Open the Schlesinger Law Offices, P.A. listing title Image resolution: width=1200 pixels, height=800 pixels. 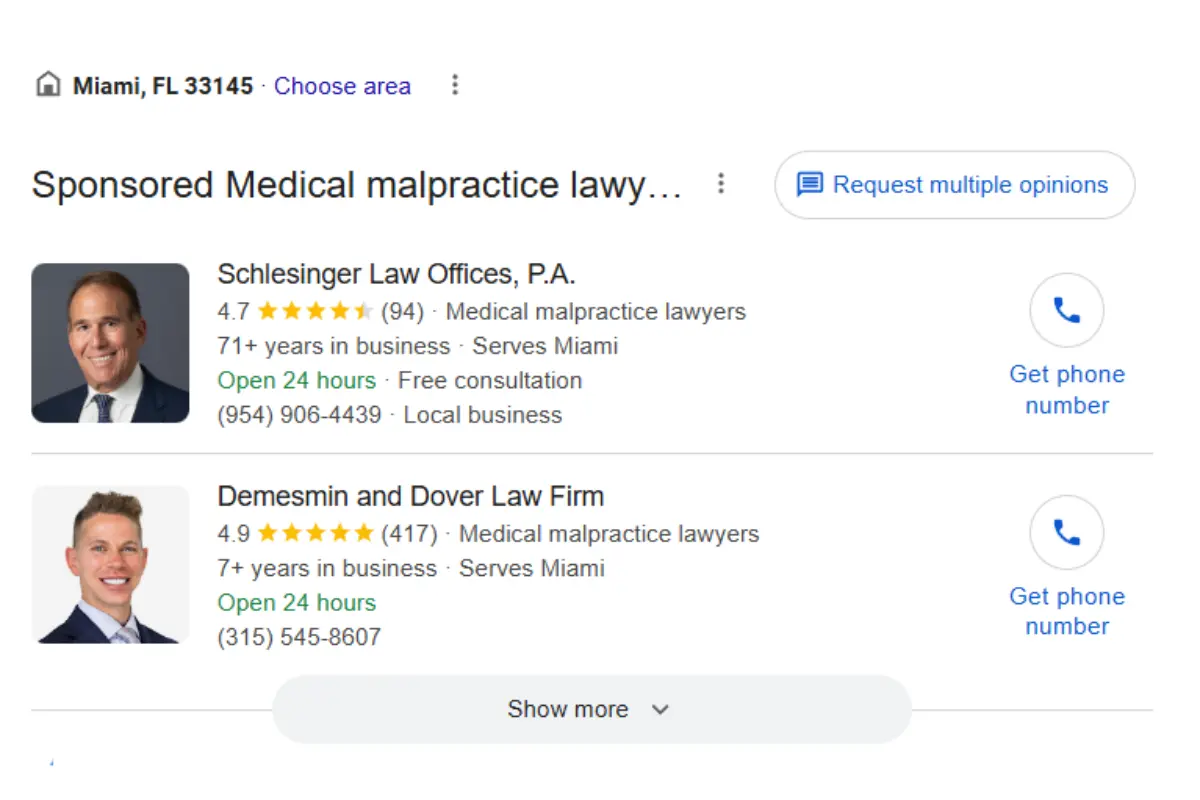coord(396,274)
